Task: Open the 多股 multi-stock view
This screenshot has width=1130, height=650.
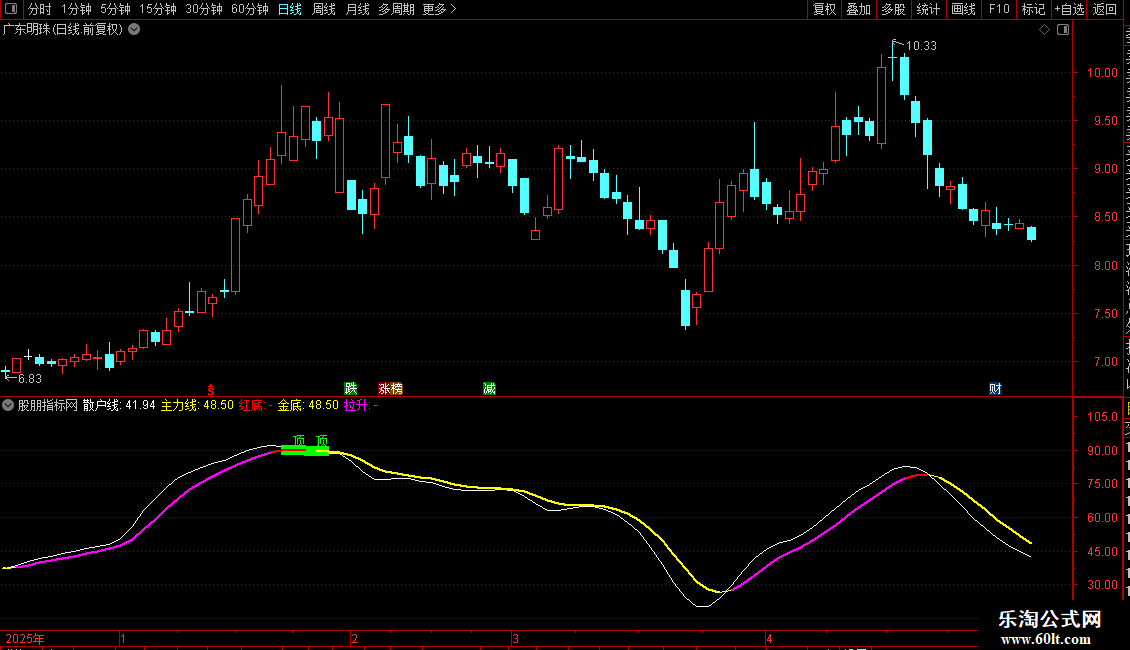Action: pyautogui.click(x=893, y=9)
